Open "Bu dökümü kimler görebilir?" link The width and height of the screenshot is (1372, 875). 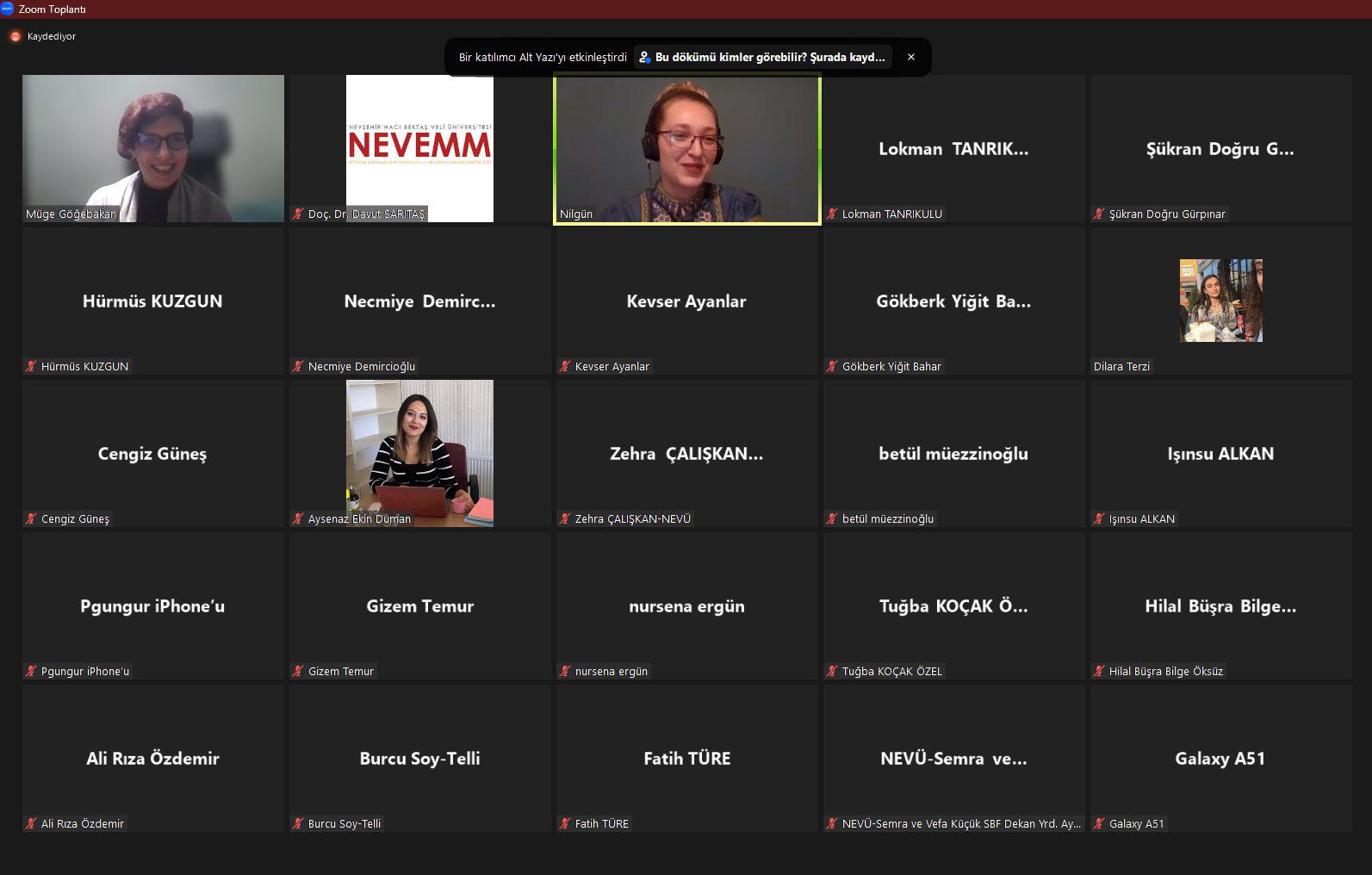point(769,58)
